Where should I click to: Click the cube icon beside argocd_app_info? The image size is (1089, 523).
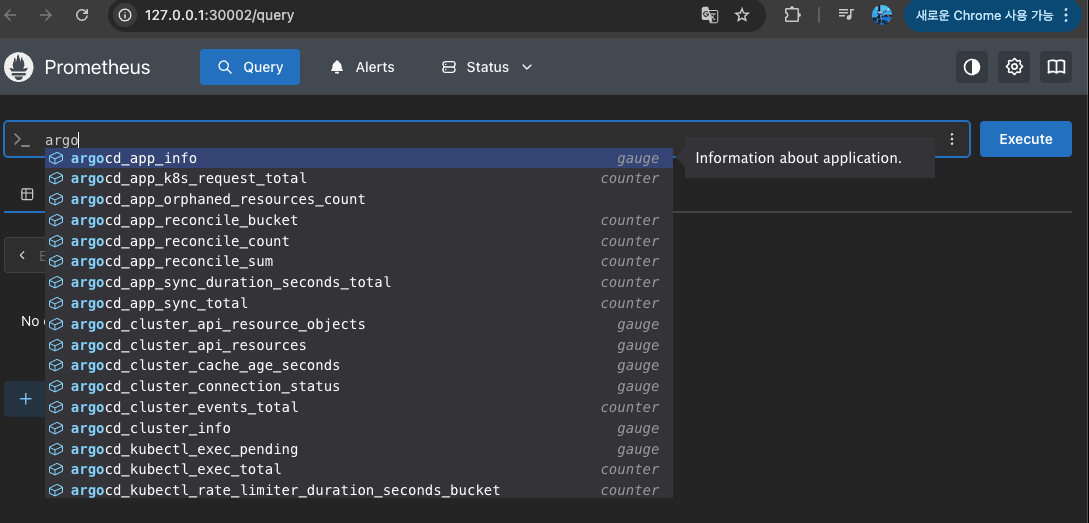click(56, 158)
